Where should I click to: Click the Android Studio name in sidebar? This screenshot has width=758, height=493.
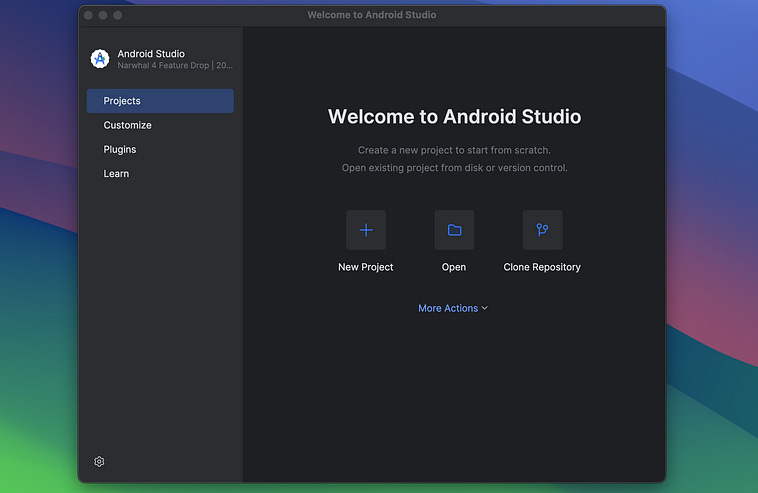point(151,54)
